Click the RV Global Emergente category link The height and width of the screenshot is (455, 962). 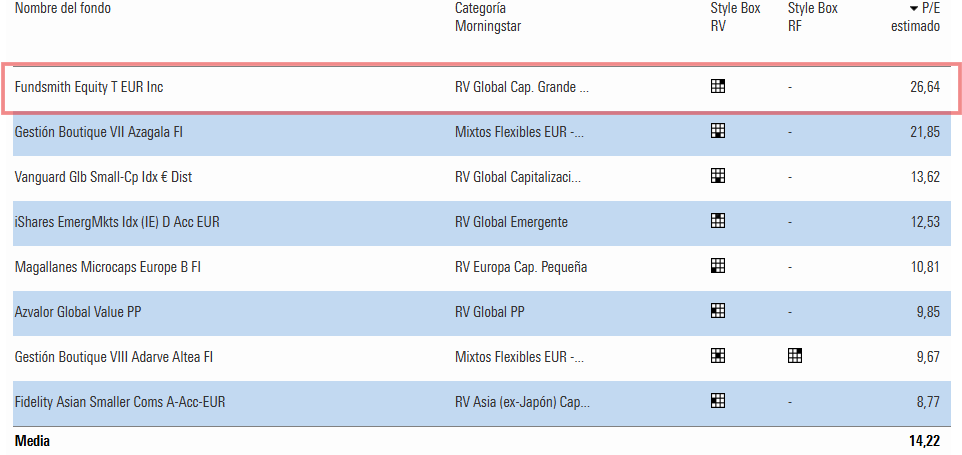point(511,222)
